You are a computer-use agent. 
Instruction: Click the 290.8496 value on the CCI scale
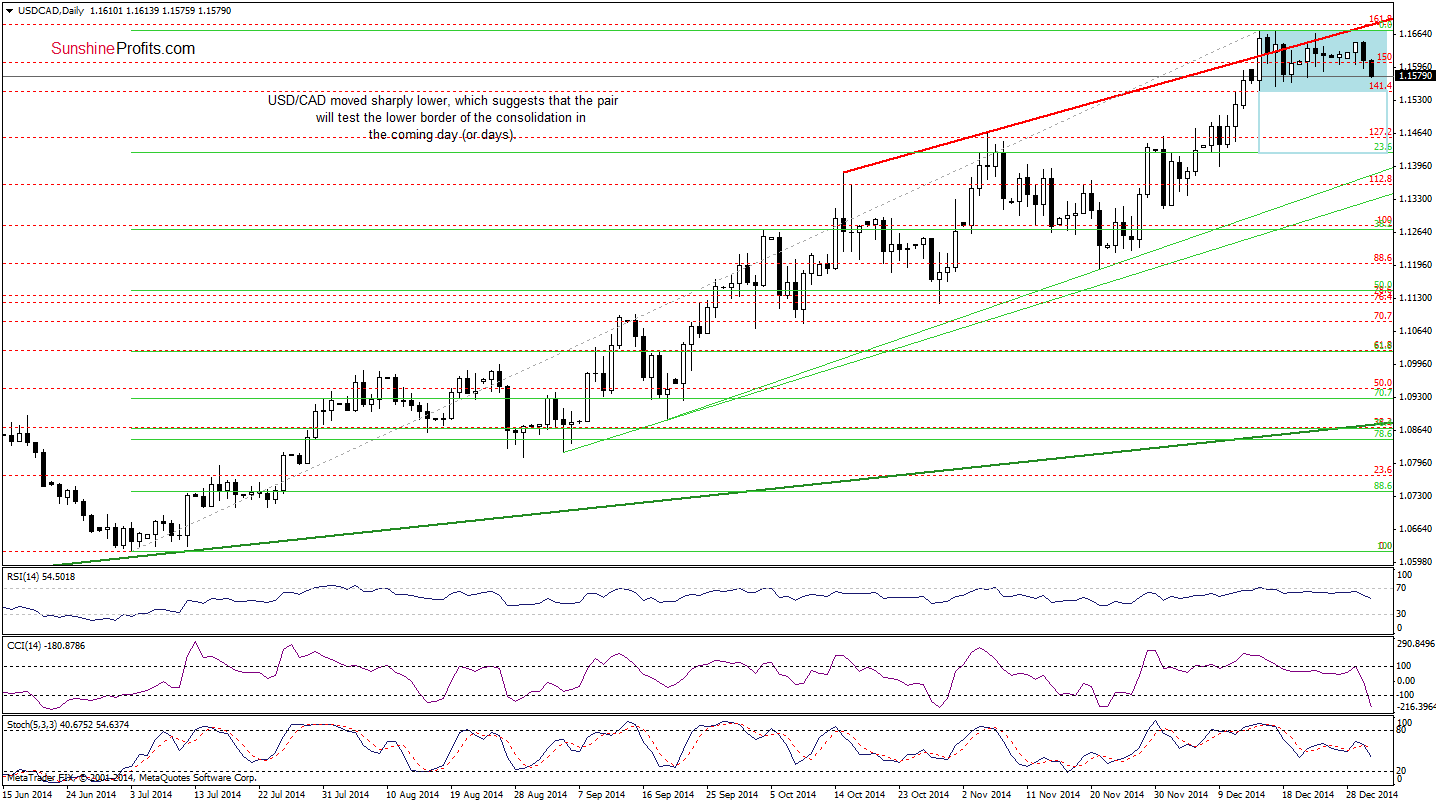click(x=1415, y=643)
